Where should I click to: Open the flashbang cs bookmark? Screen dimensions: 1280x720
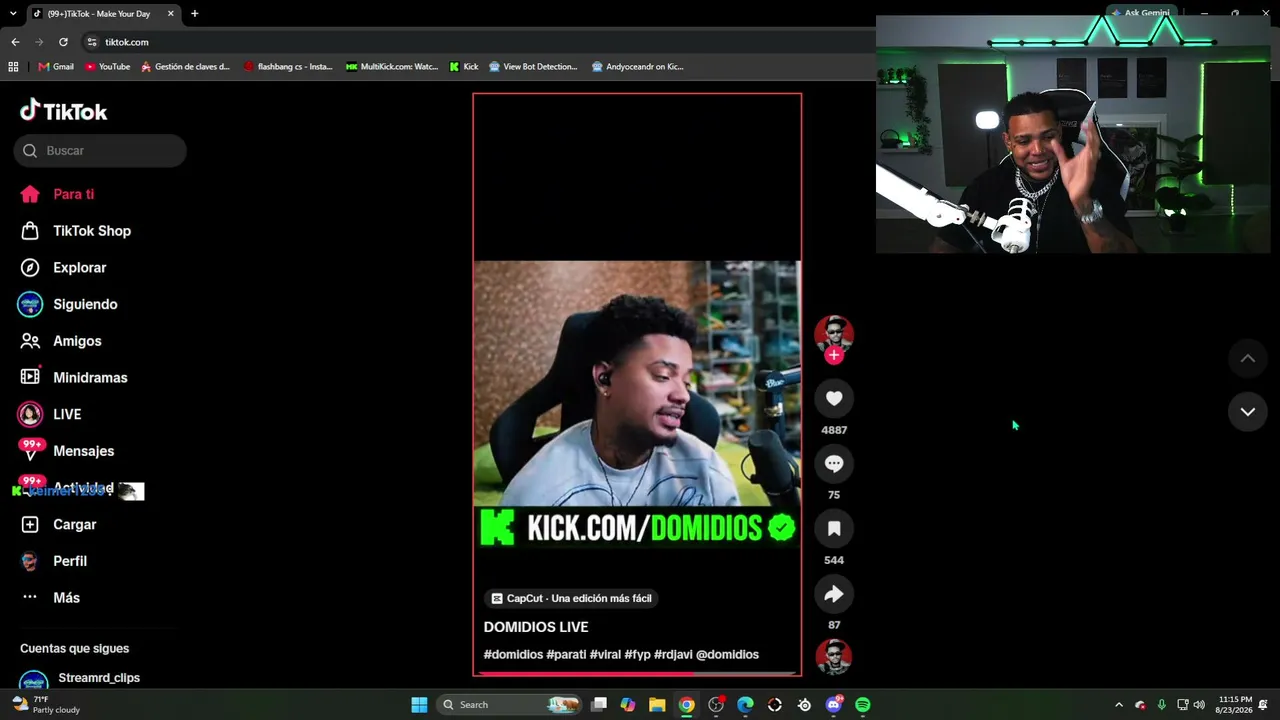[x=288, y=67]
